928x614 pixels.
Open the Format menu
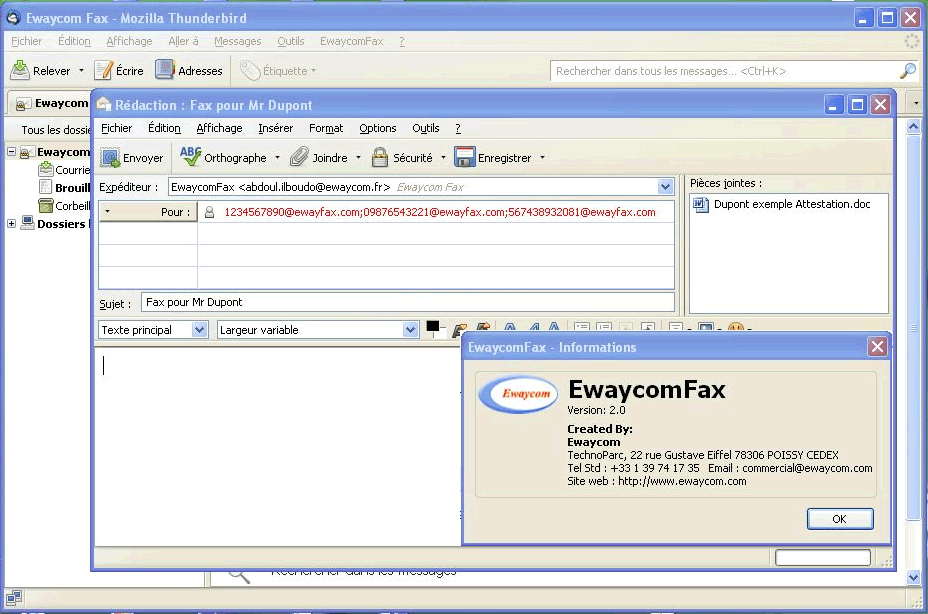click(x=326, y=128)
